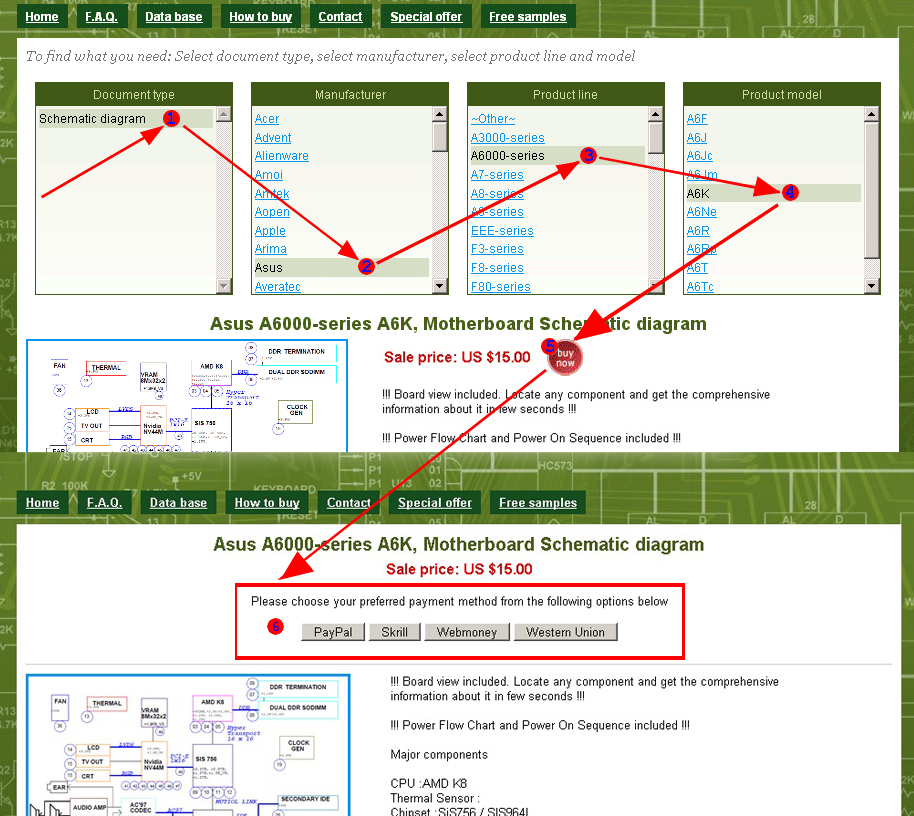Click Document type list scroll up arrow
914x816 pixels.
tap(224, 114)
